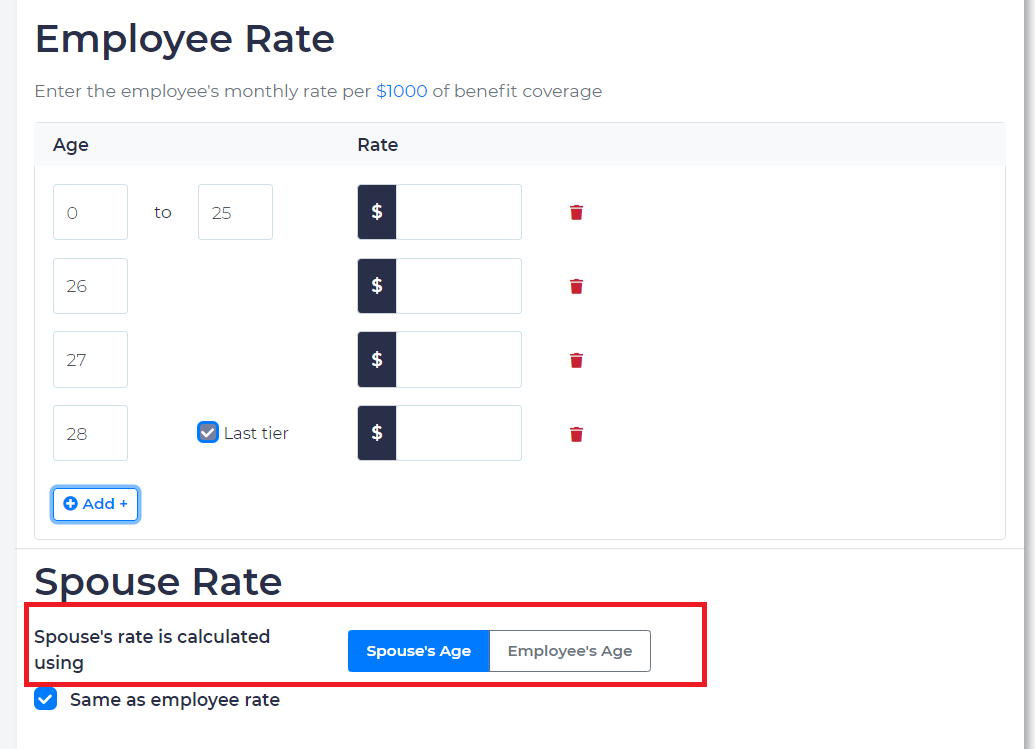Click trash icon for age 26 row
1035x749 pixels.
click(576, 286)
